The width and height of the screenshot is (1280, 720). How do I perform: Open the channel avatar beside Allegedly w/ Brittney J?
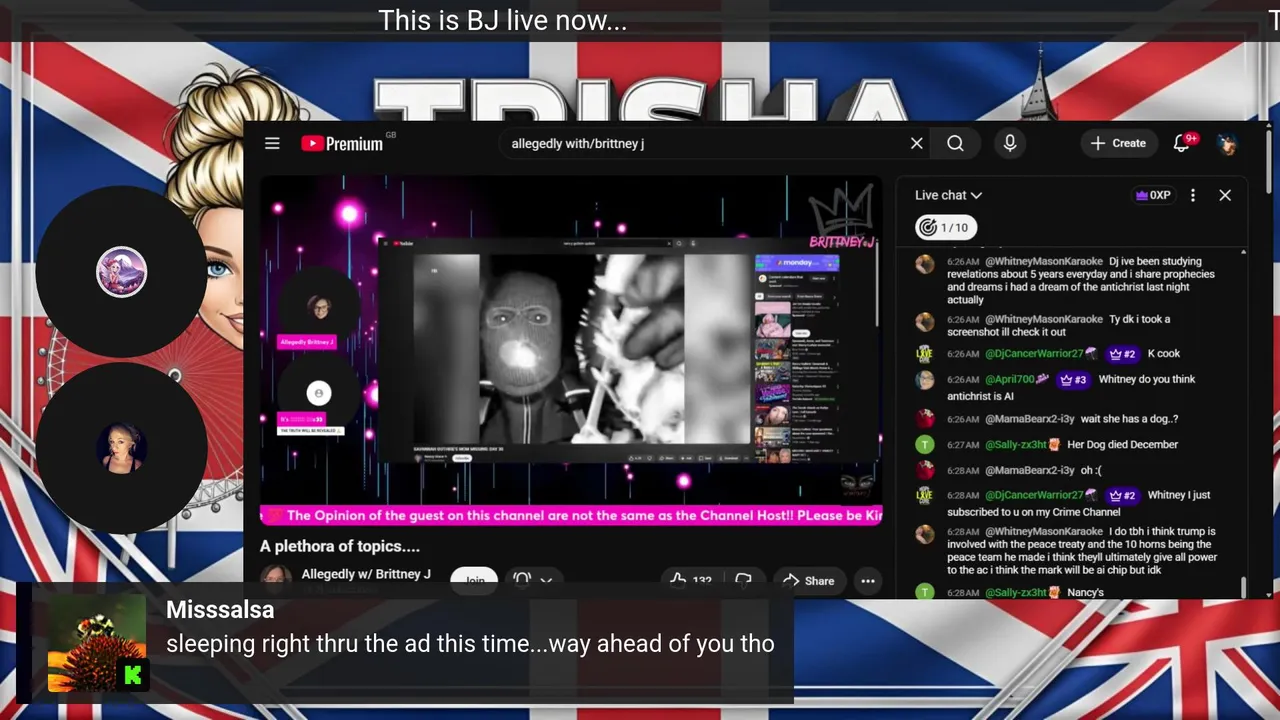pos(276,579)
